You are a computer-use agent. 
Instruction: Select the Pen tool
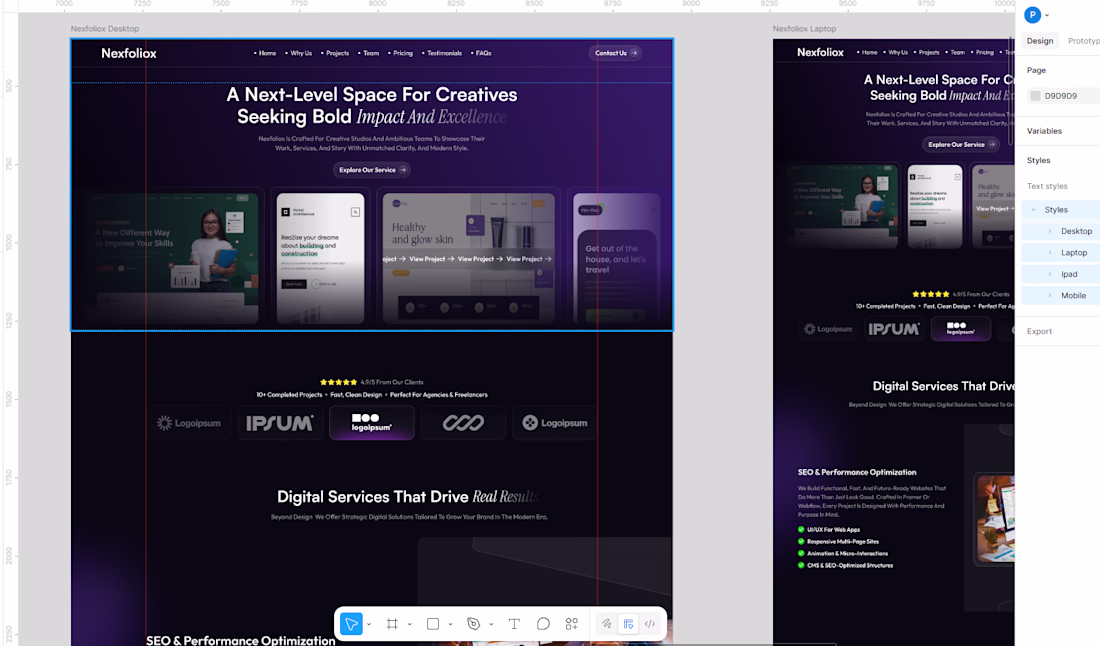pyautogui.click(x=474, y=624)
